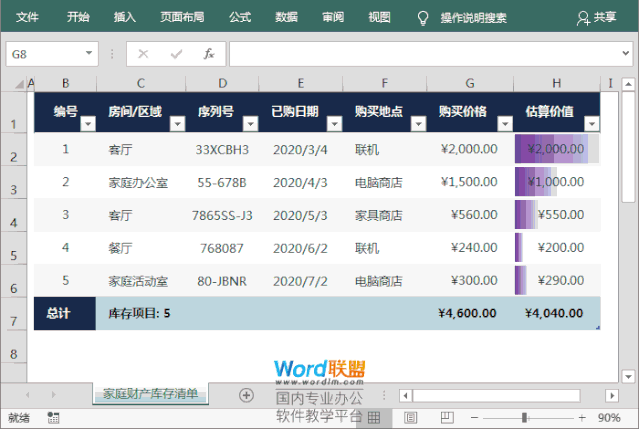Click zoom out minus button
Image resolution: width=639 pixels, height=429 pixels.
point(474,418)
